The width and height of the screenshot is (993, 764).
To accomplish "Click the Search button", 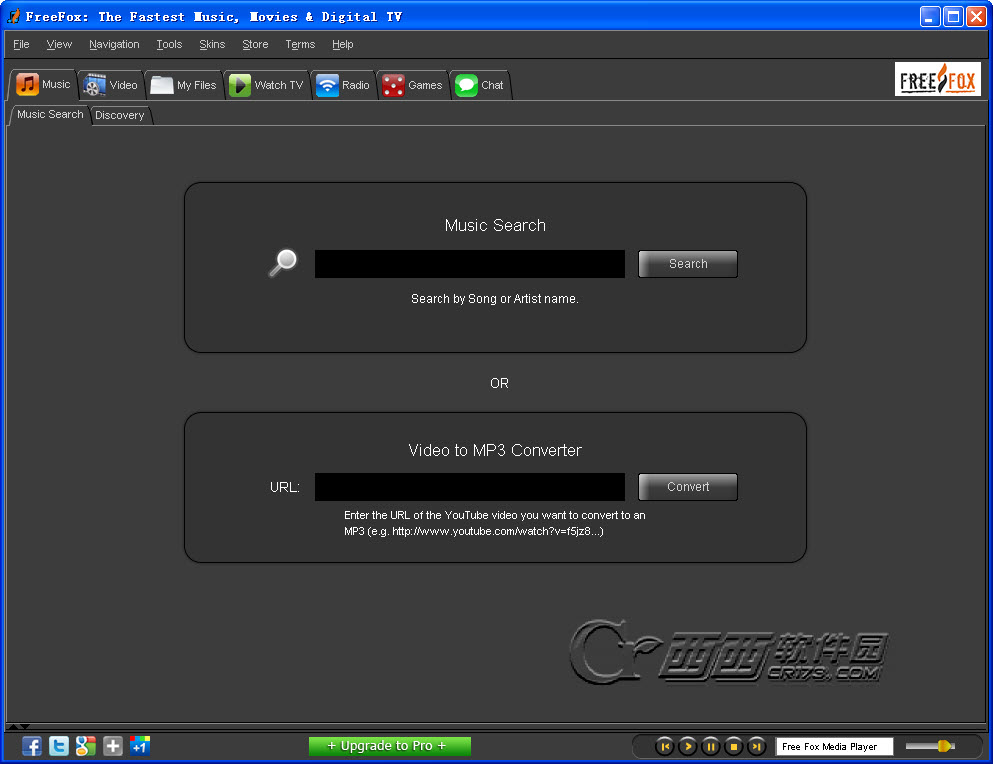I will 688,264.
